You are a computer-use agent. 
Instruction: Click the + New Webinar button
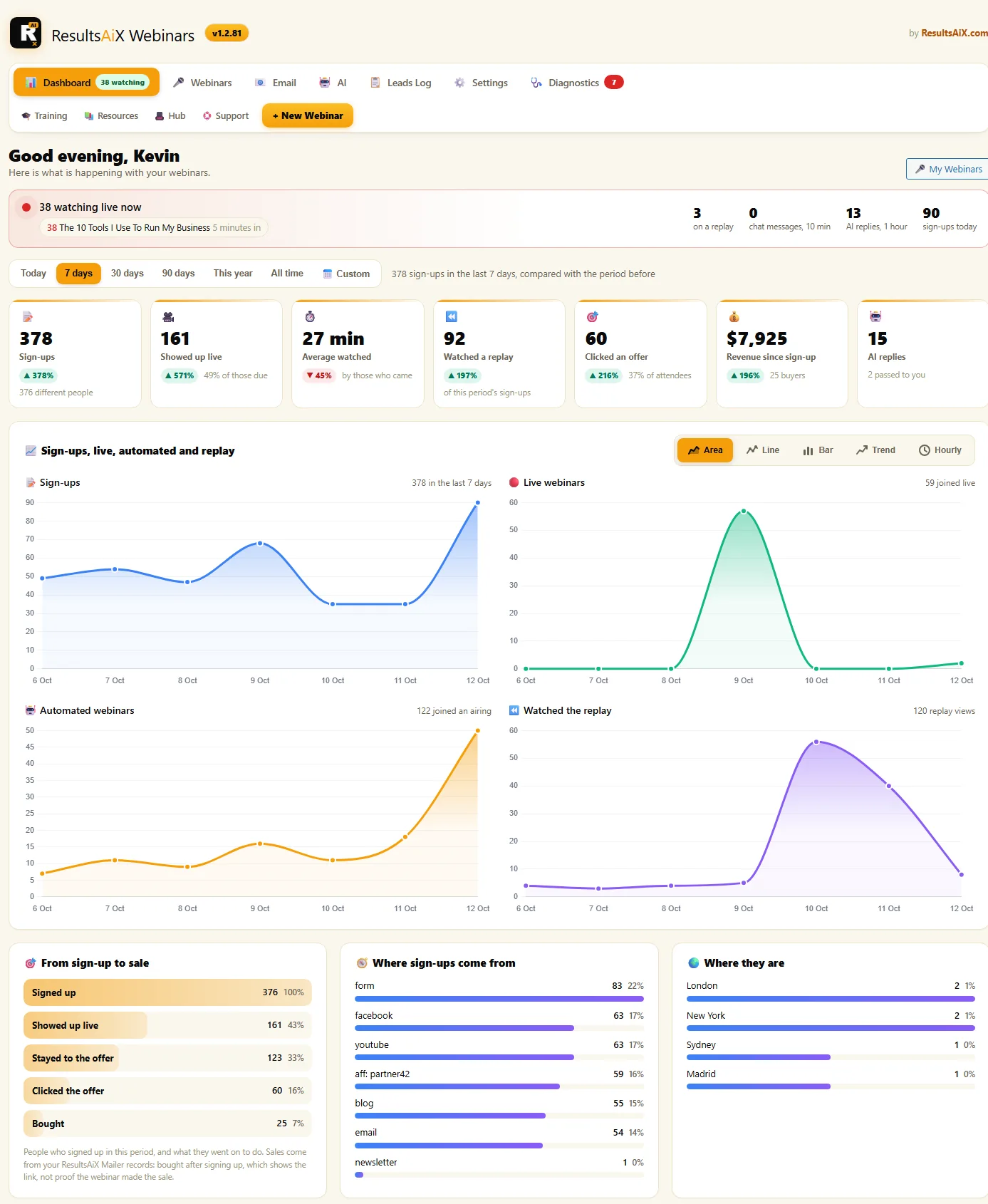[x=308, y=115]
